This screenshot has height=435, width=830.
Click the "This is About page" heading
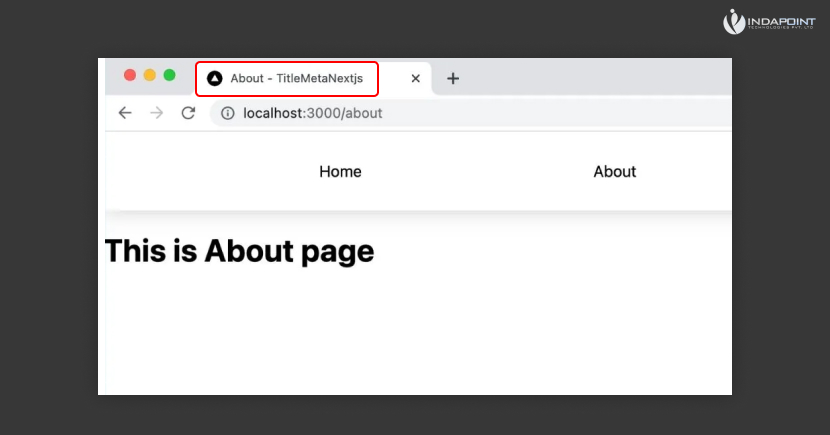(x=239, y=251)
